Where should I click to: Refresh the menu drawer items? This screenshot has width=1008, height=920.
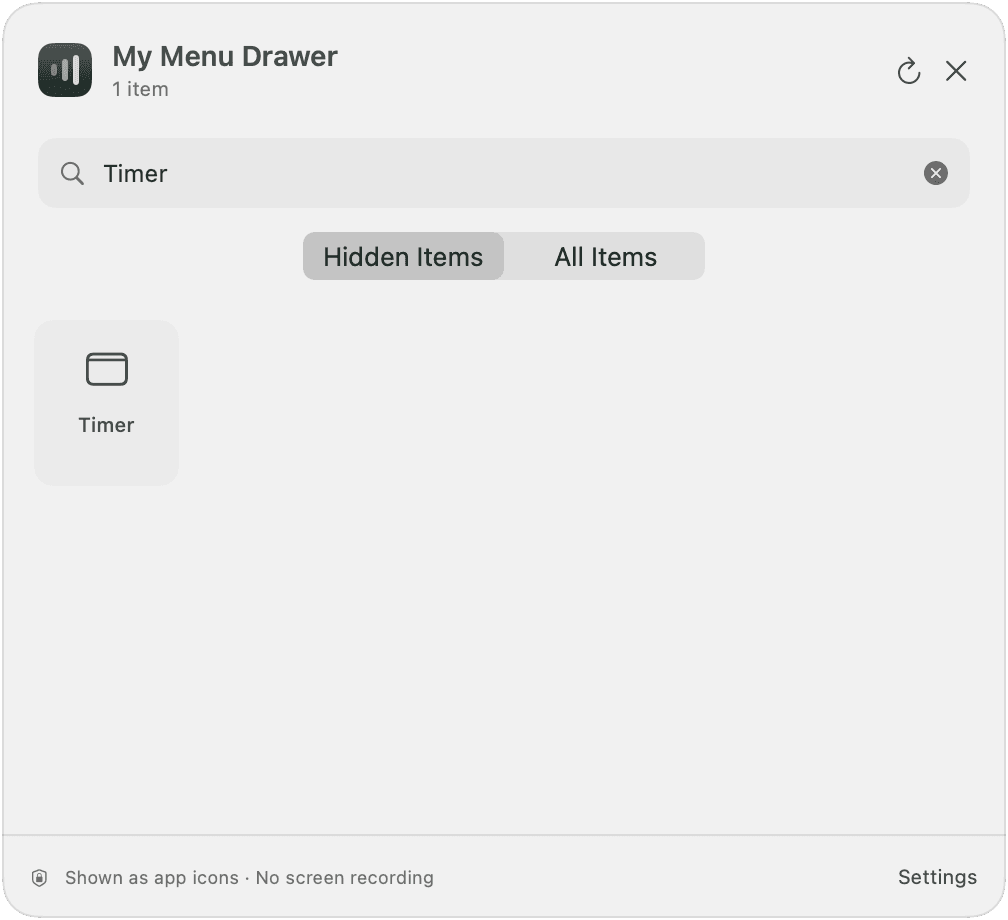pyautogui.click(x=909, y=71)
